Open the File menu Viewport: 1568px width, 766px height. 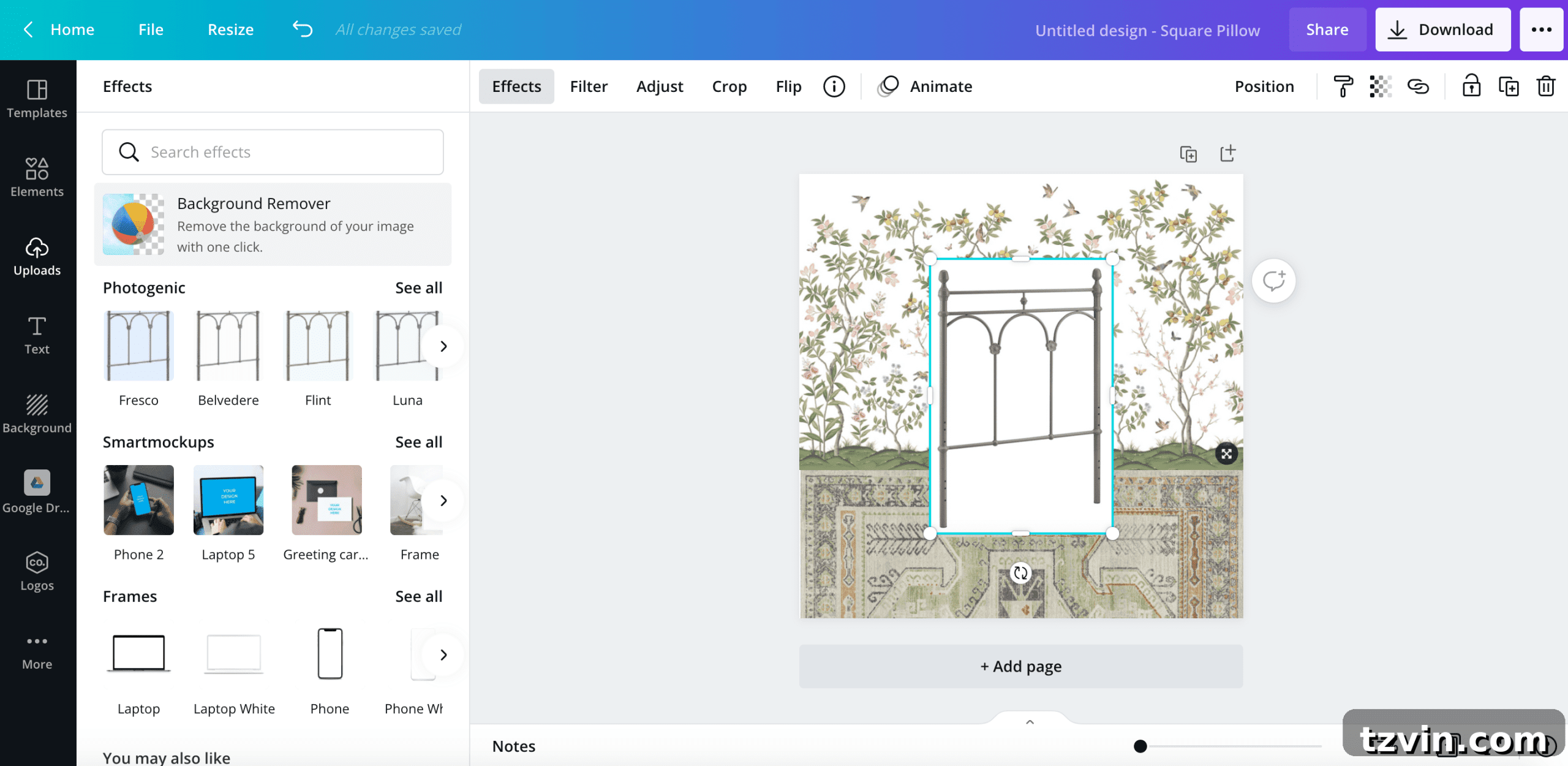(x=151, y=29)
